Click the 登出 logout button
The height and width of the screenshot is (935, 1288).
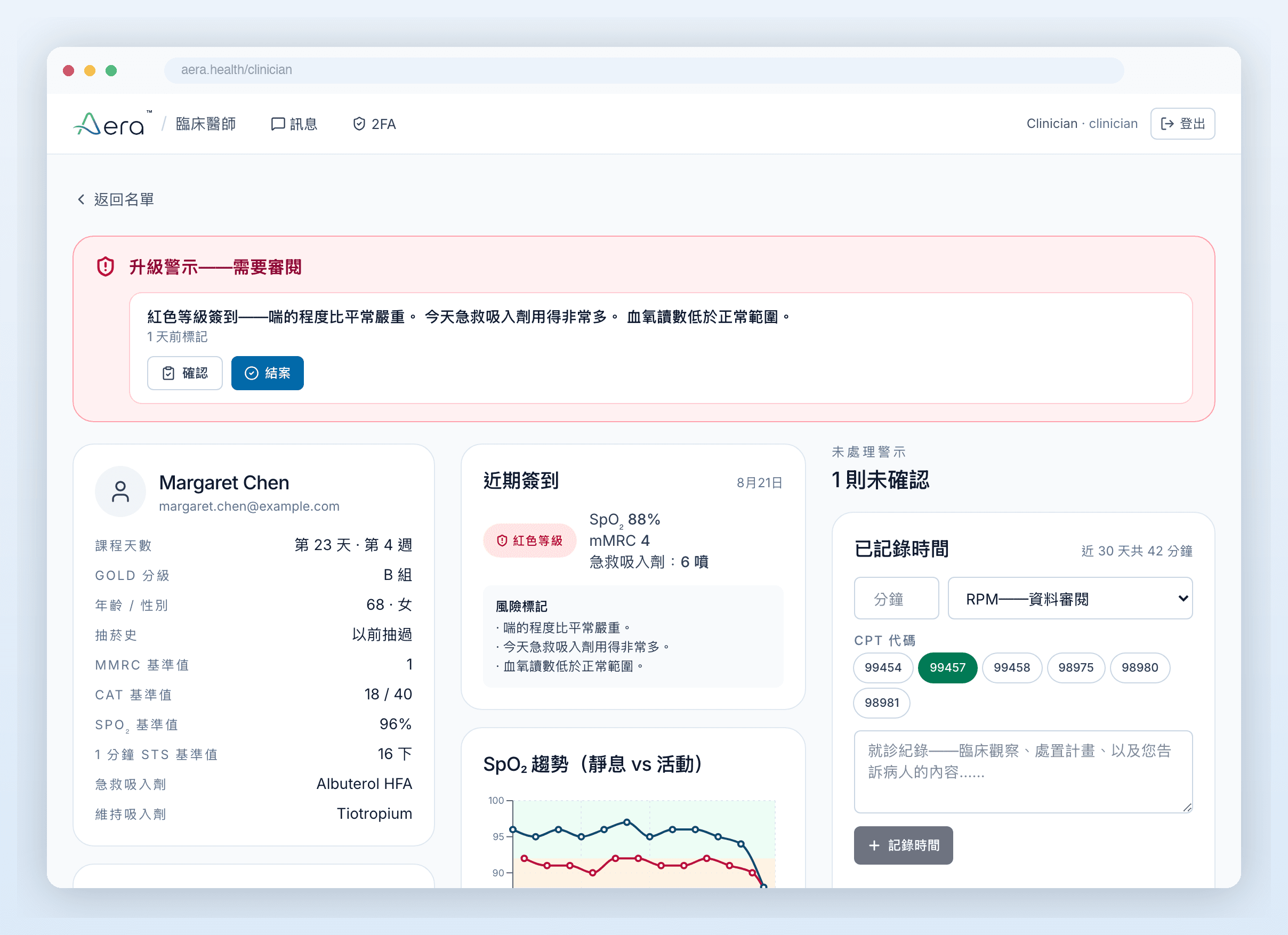coord(1182,124)
